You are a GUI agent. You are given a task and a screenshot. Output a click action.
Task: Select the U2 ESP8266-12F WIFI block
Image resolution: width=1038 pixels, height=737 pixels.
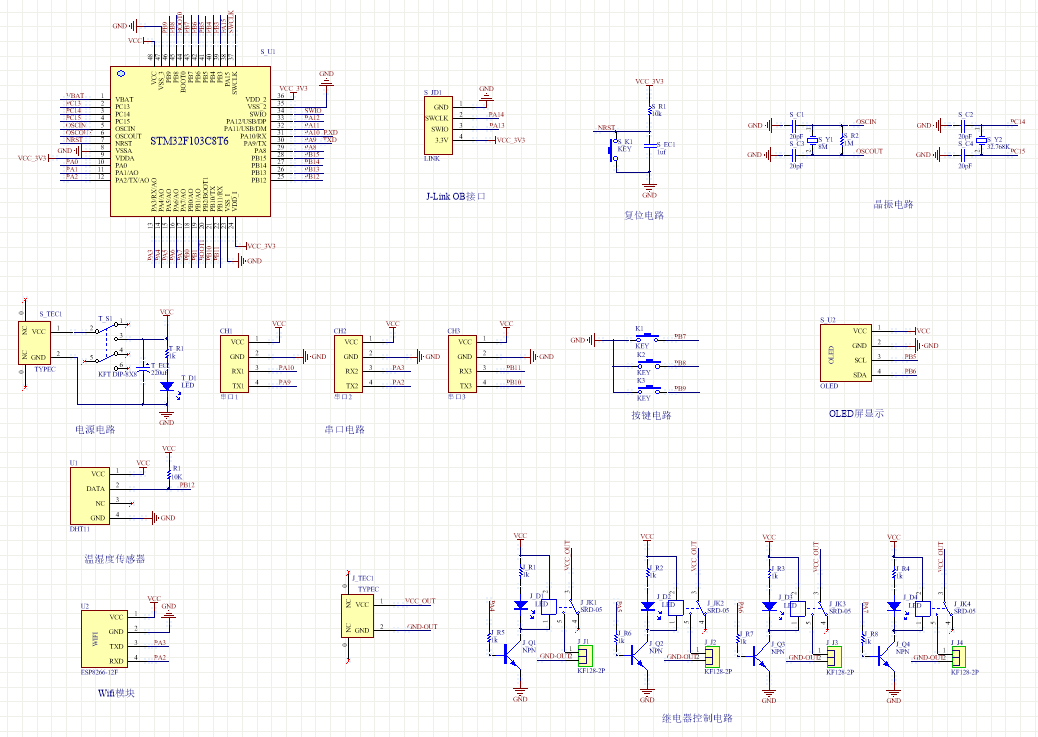[105, 639]
